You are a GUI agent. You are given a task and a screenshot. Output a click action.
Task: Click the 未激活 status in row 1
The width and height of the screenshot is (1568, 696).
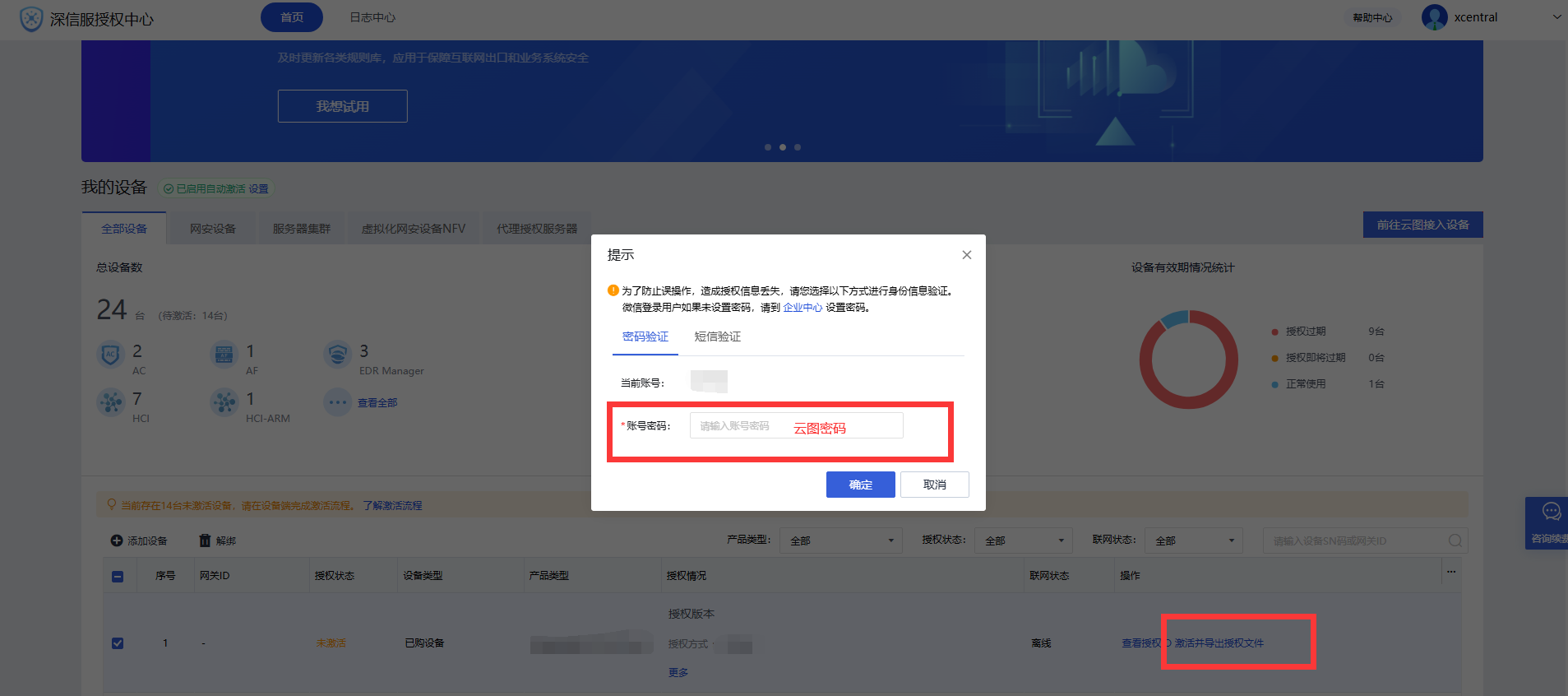[331, 643]
